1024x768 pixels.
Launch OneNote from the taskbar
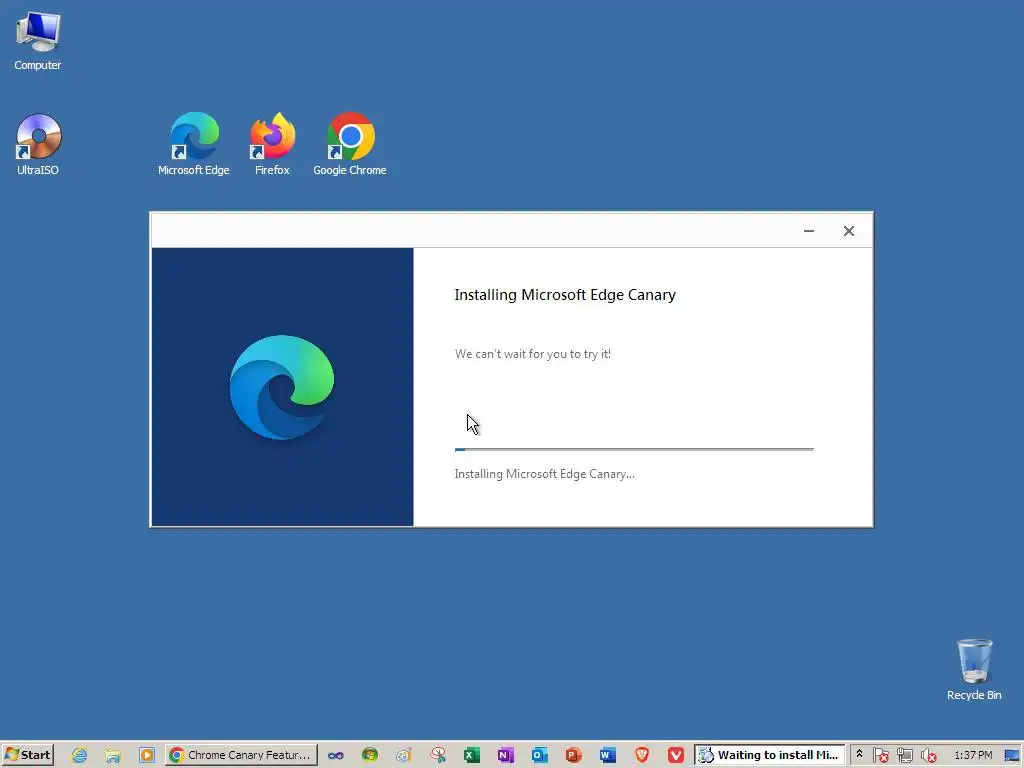[x=505, y=755]
